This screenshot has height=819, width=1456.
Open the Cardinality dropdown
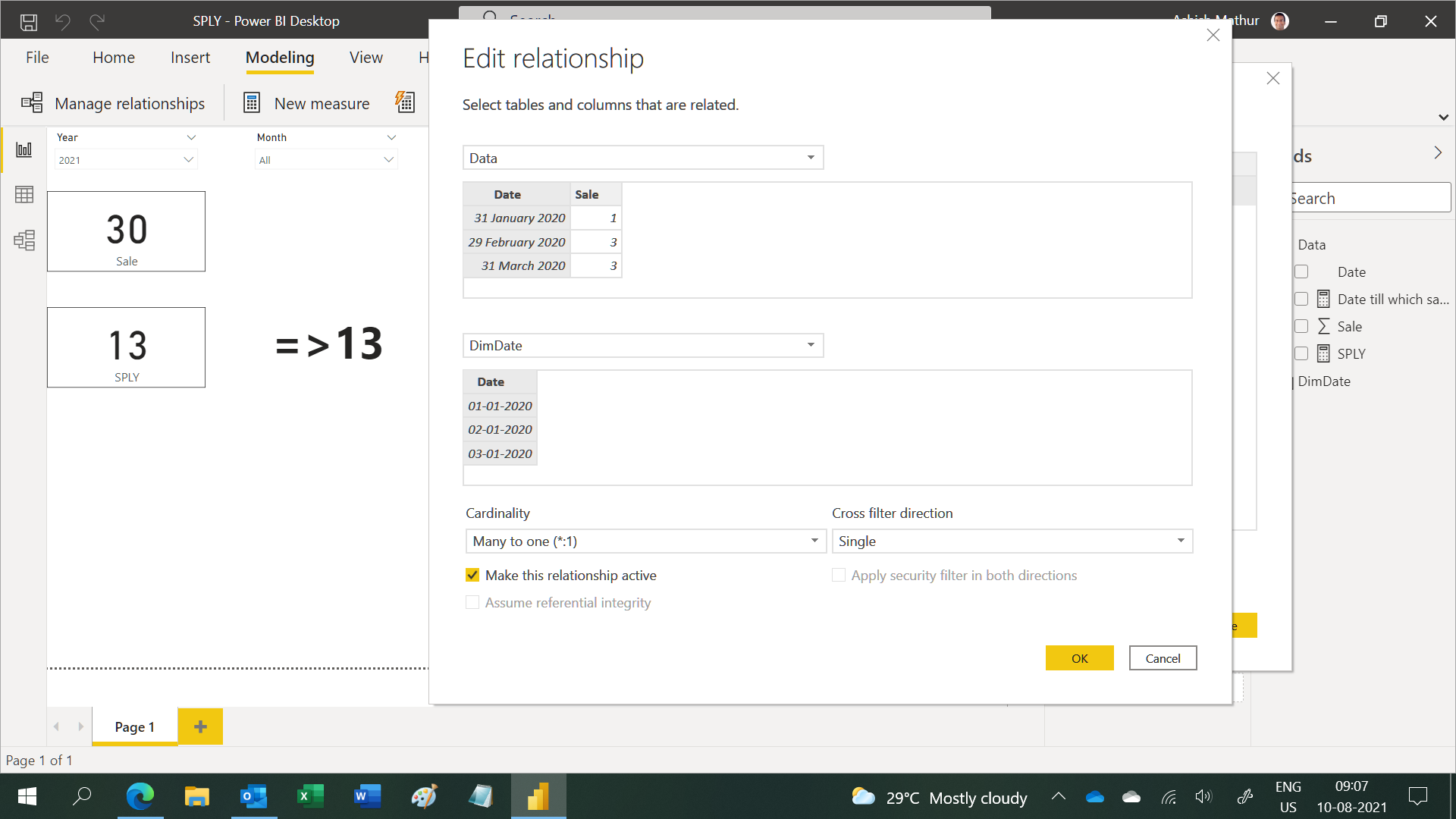point(645,541)
